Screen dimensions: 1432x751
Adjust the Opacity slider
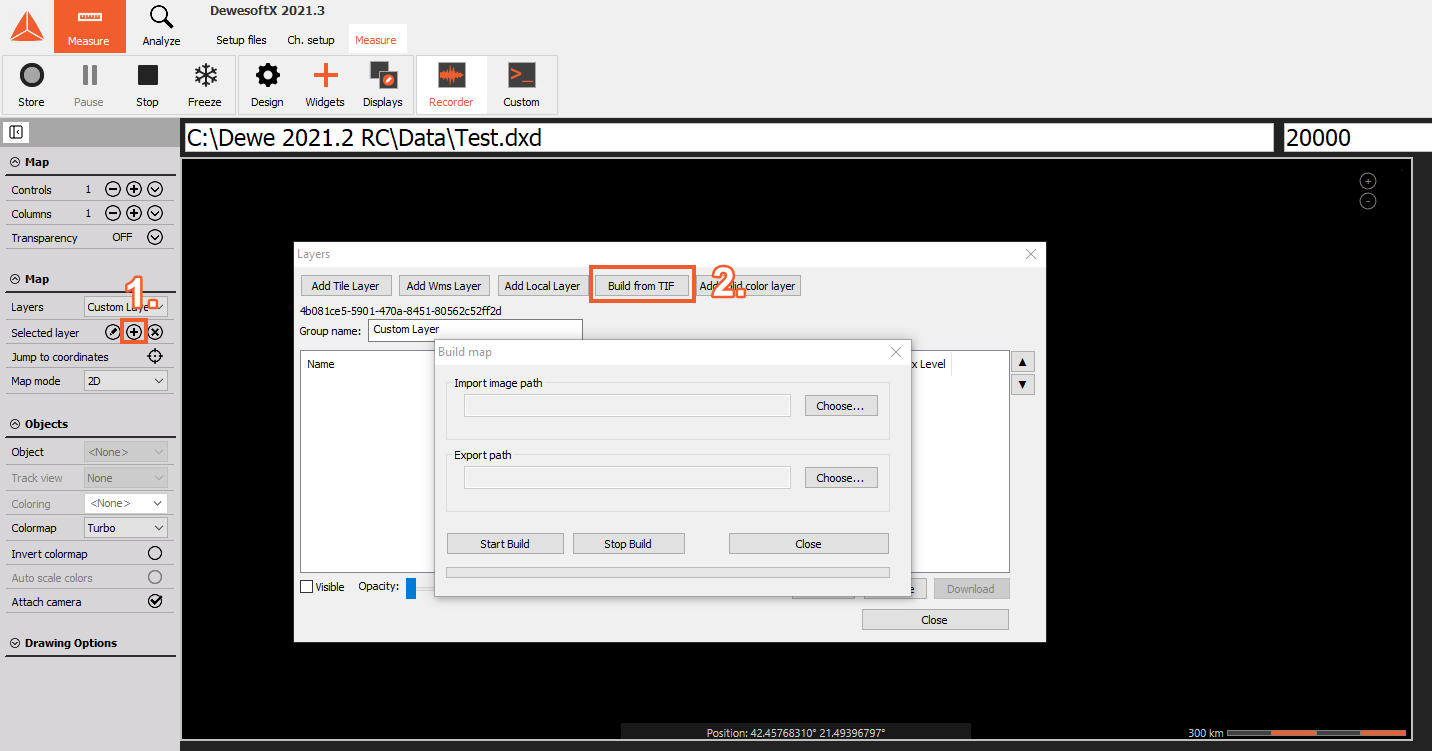click(x=411, y=588)
